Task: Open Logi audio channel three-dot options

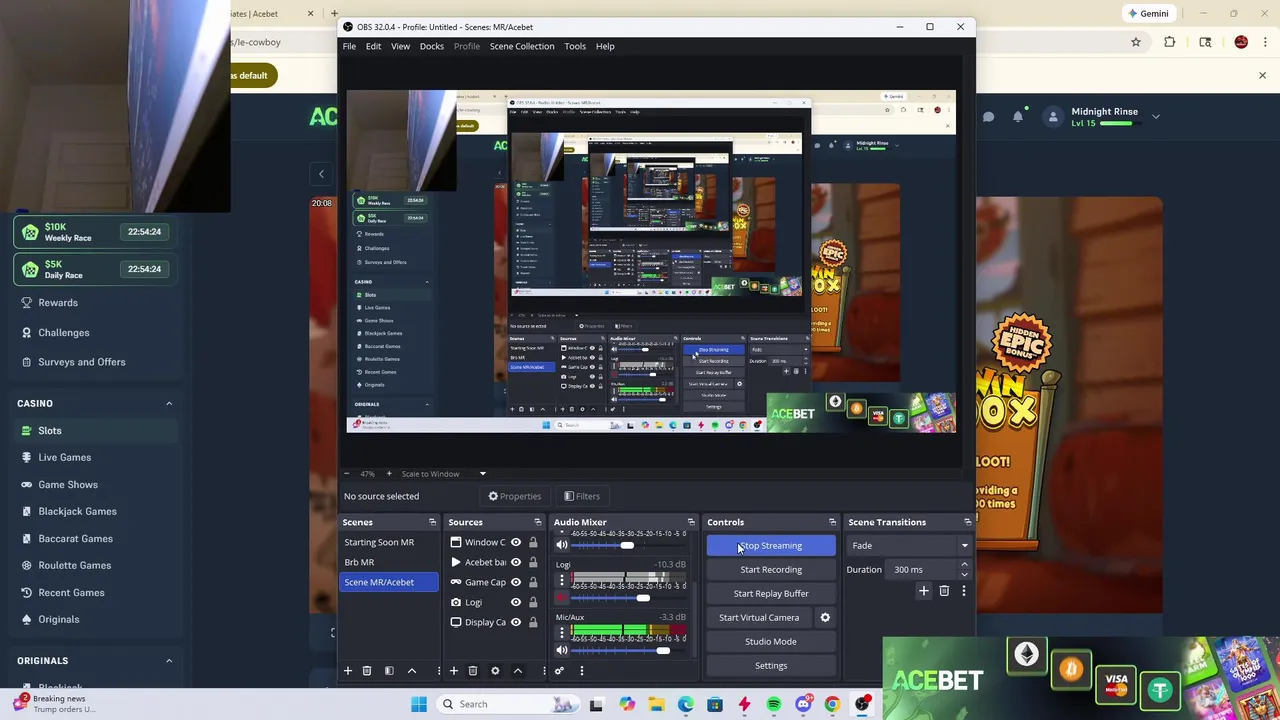Action: point(561,582)
